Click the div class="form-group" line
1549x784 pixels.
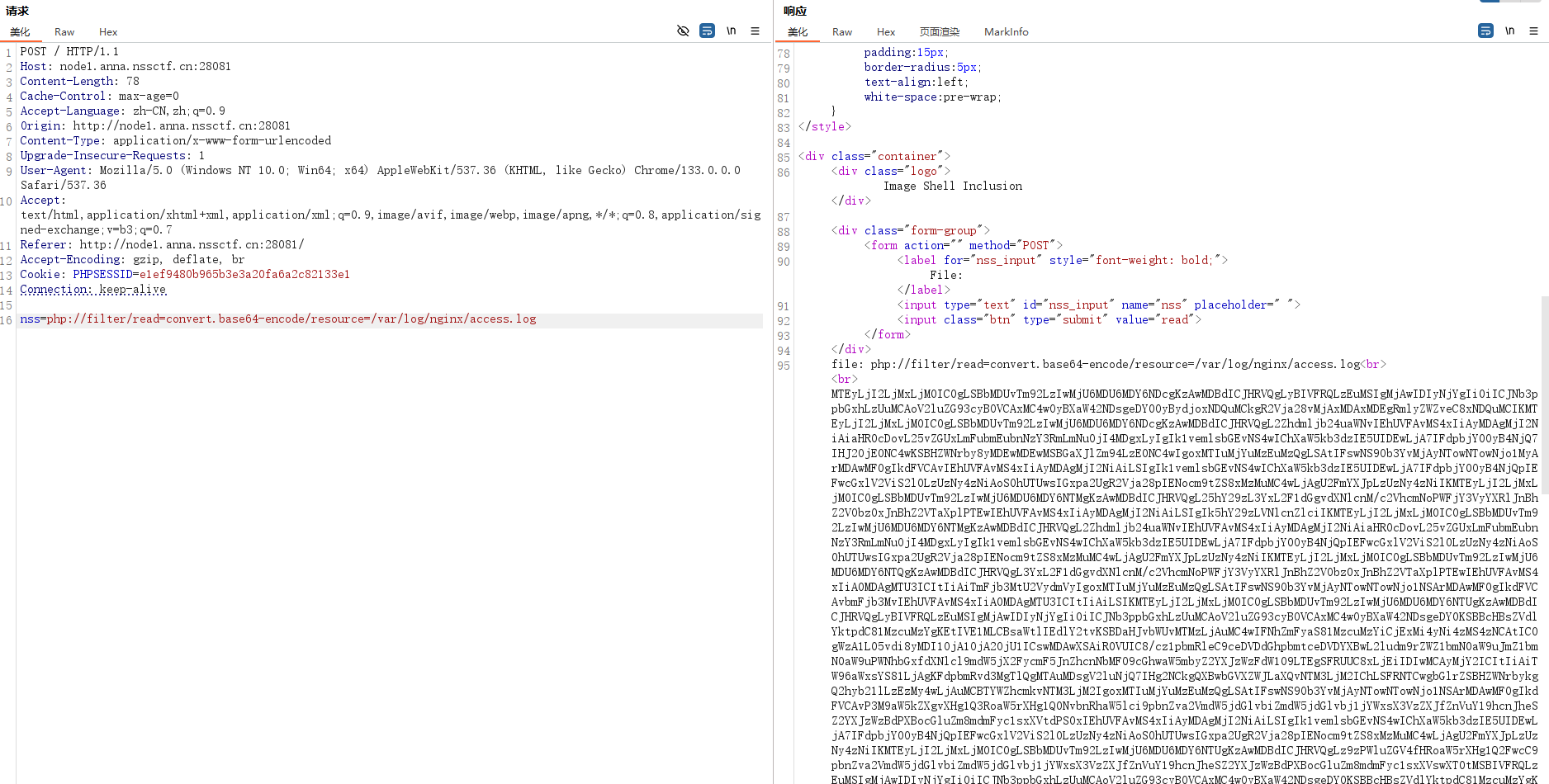coord(911,231)
